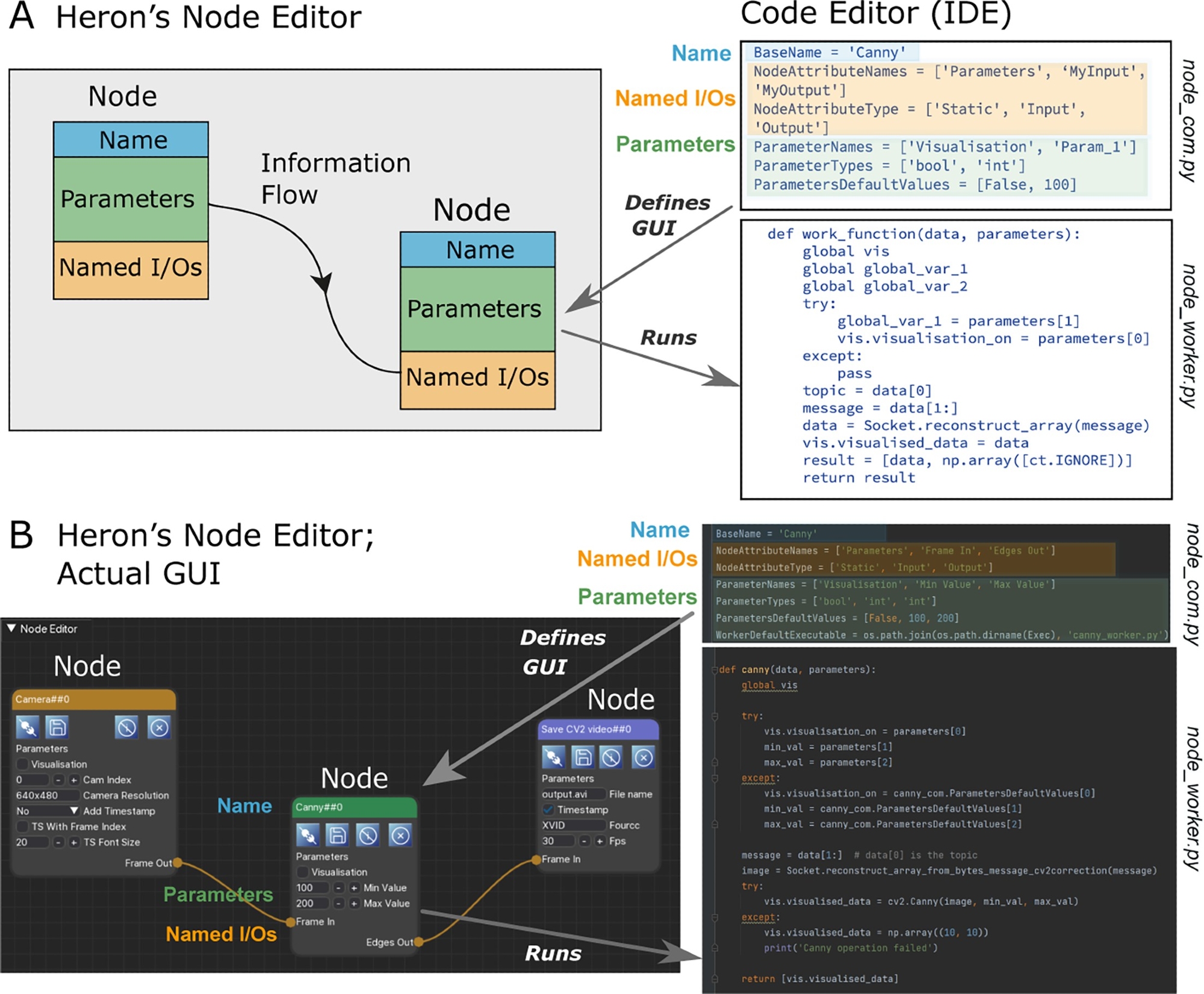Collapse the Node Editor panel triangle
The width and height of the screenshot is (1204, 994).
(11, 629)
